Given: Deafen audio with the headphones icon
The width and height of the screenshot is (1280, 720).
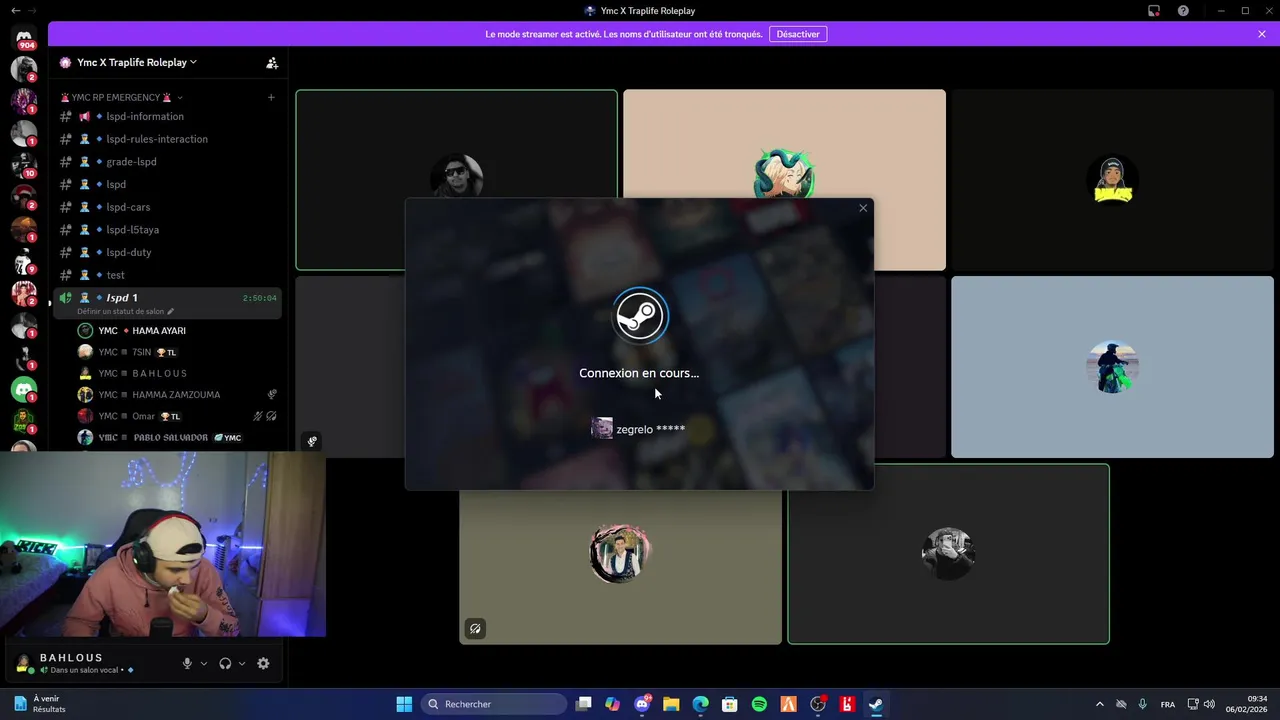Looking at the screenshot, I should (x=225, y=663).
